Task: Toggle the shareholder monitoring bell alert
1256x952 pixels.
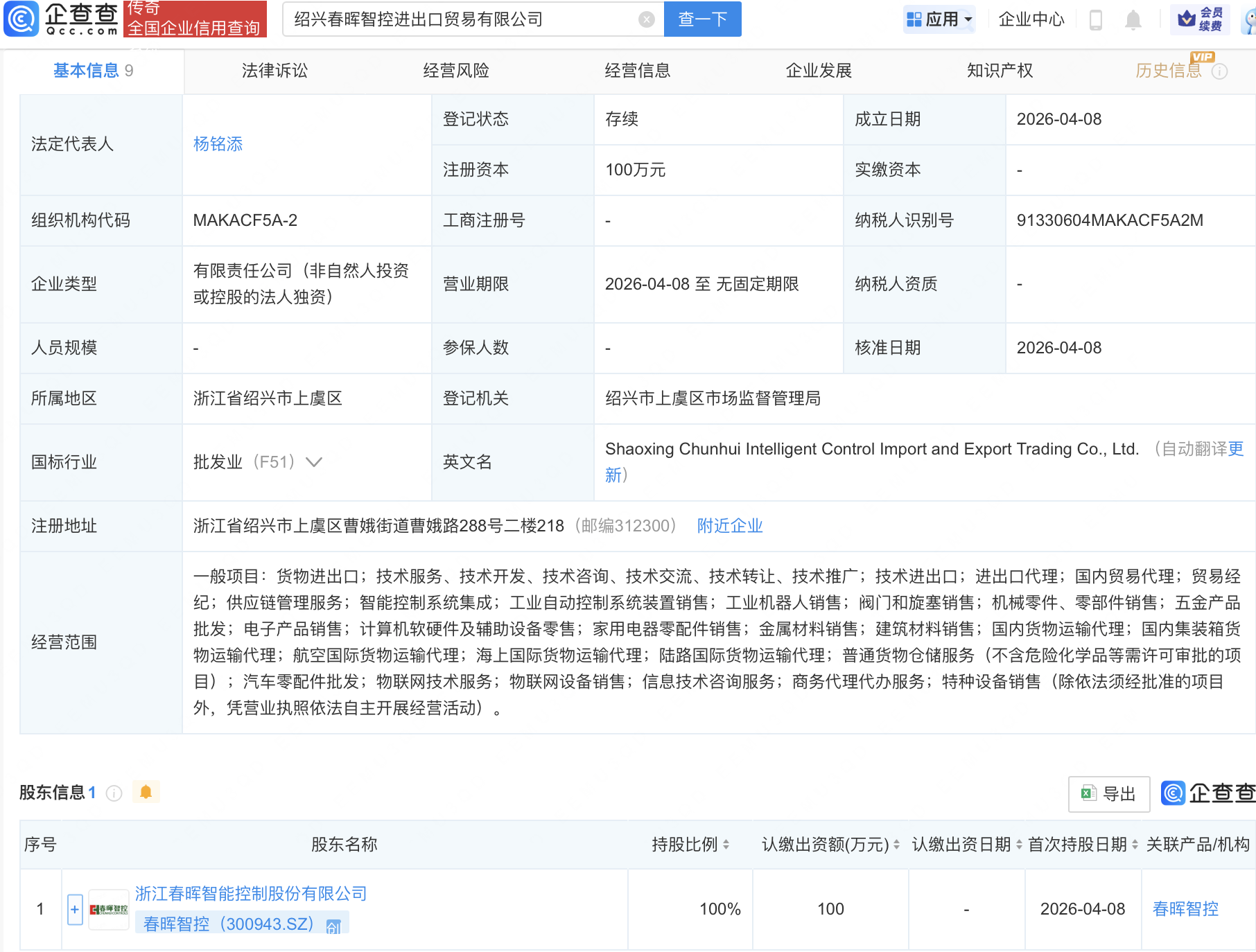Action: click(146, 792)
